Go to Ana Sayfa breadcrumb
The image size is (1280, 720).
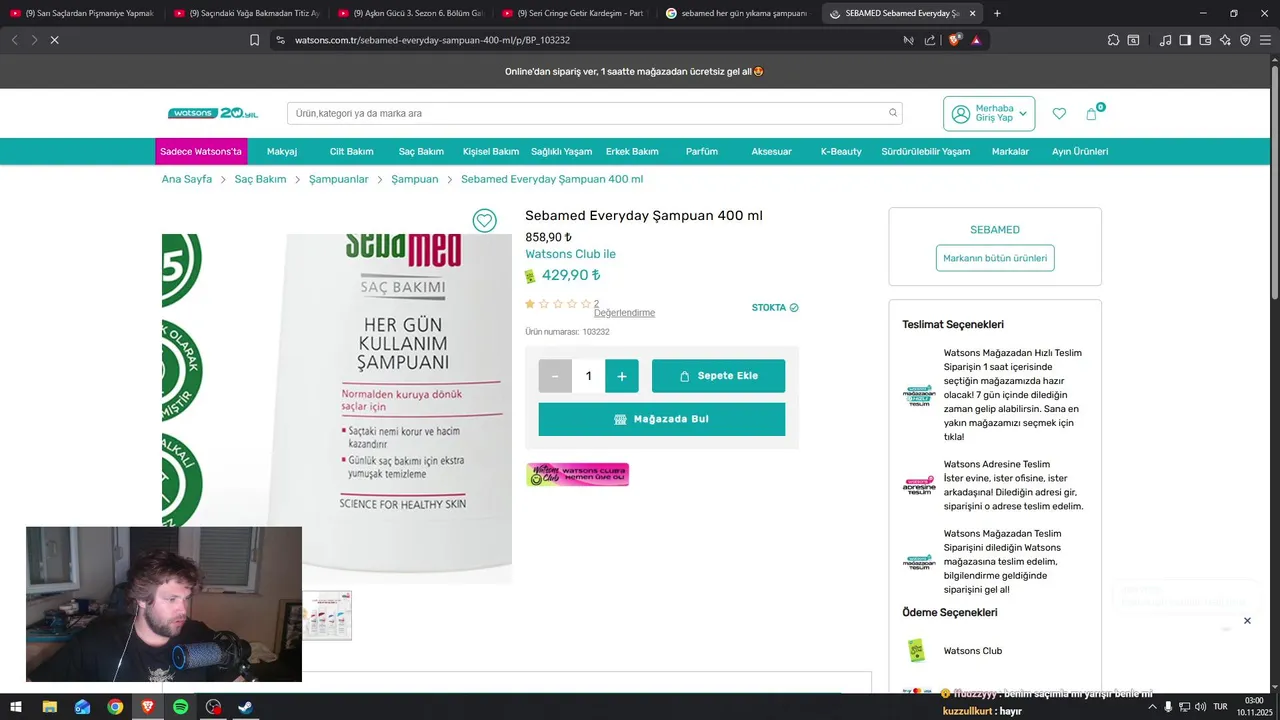click(187, 179)
